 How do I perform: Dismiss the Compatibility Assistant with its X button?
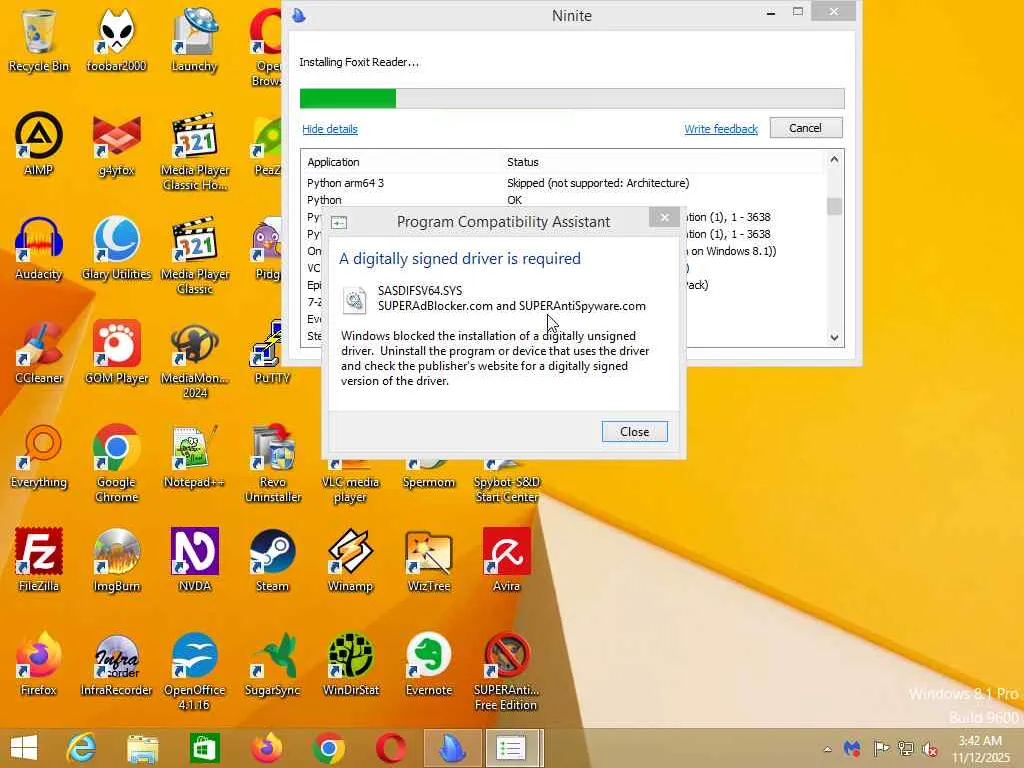(x=664, y=217)
